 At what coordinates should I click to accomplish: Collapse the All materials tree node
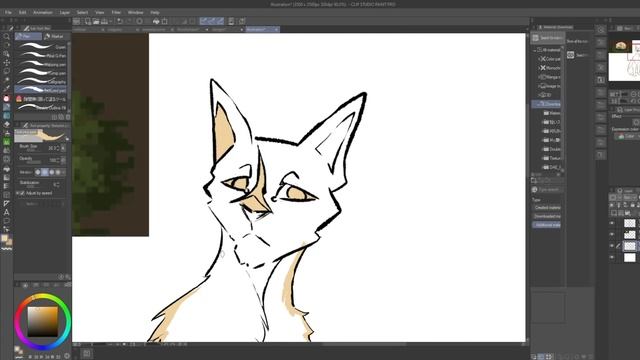pos(535,50)
